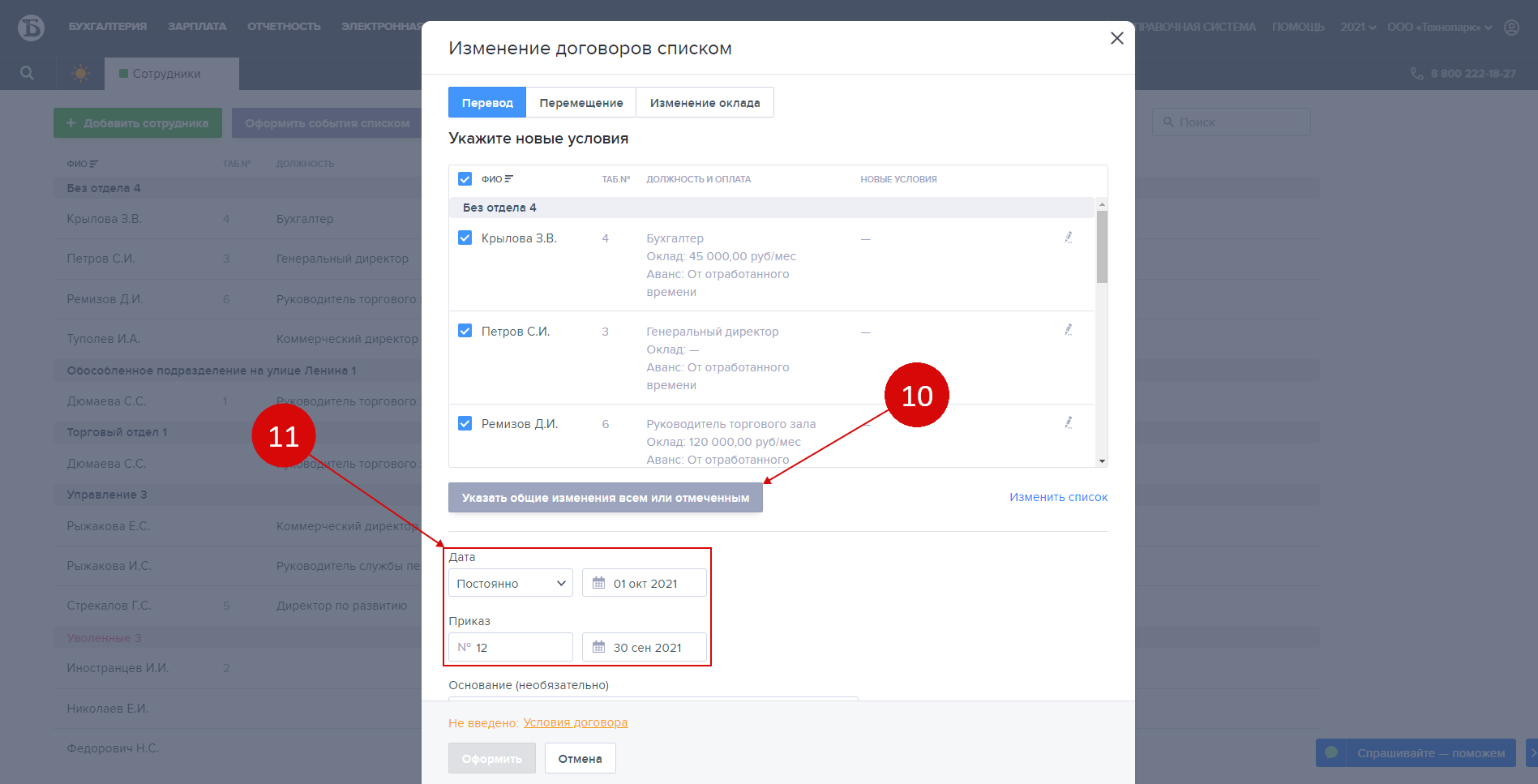
Task: Click the pencil edit icon for Петров С.И.
Action: pos(1069,330)
